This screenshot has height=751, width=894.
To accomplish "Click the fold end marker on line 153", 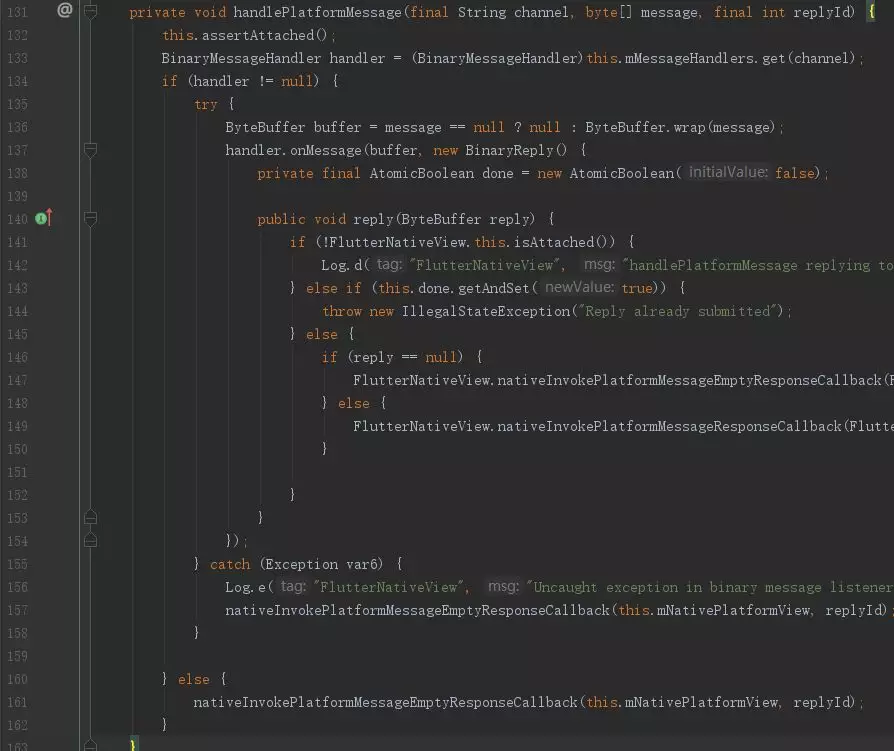I will (90, 517).
